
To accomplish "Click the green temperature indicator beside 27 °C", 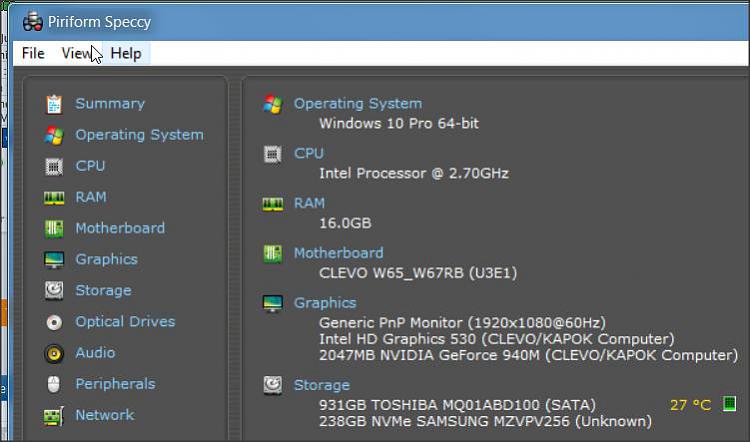I will pos(729,404).
